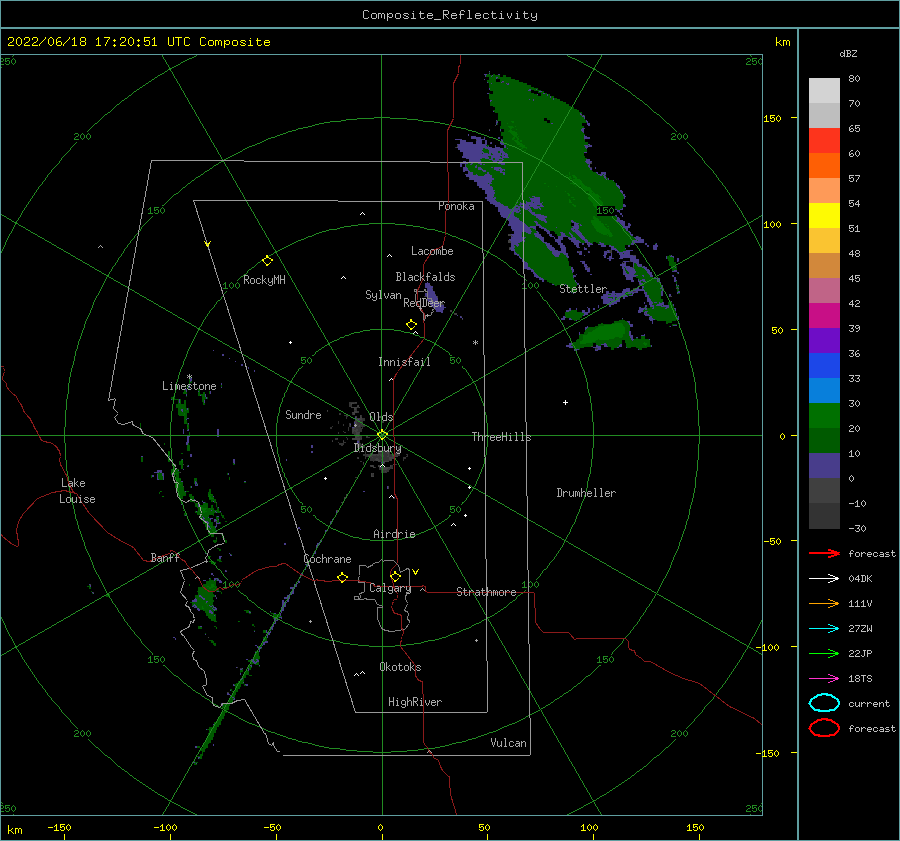This screenshot has height=841, width=900.
Task: Pick the magenta swatch below 42 dBZ
Action: (824, 316)
